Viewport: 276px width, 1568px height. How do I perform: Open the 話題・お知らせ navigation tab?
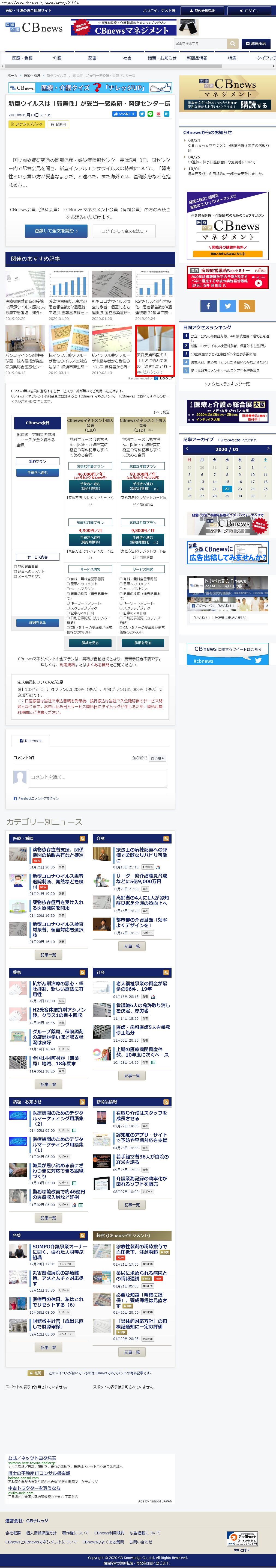click(x=162, y=58)
